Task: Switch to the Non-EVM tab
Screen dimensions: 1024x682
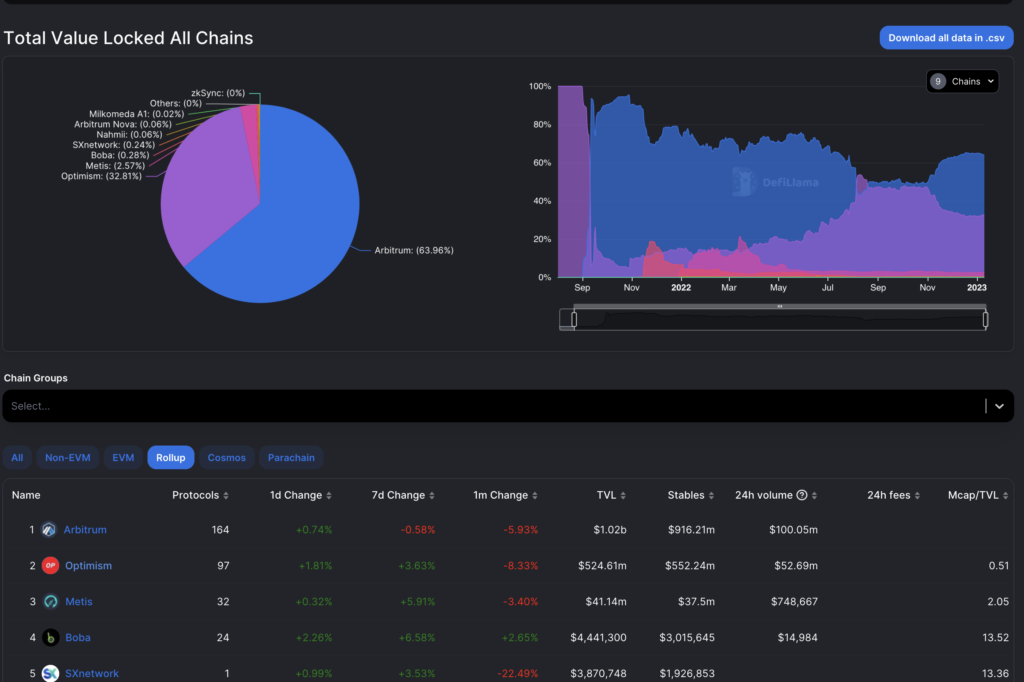Action: [68, 458]
